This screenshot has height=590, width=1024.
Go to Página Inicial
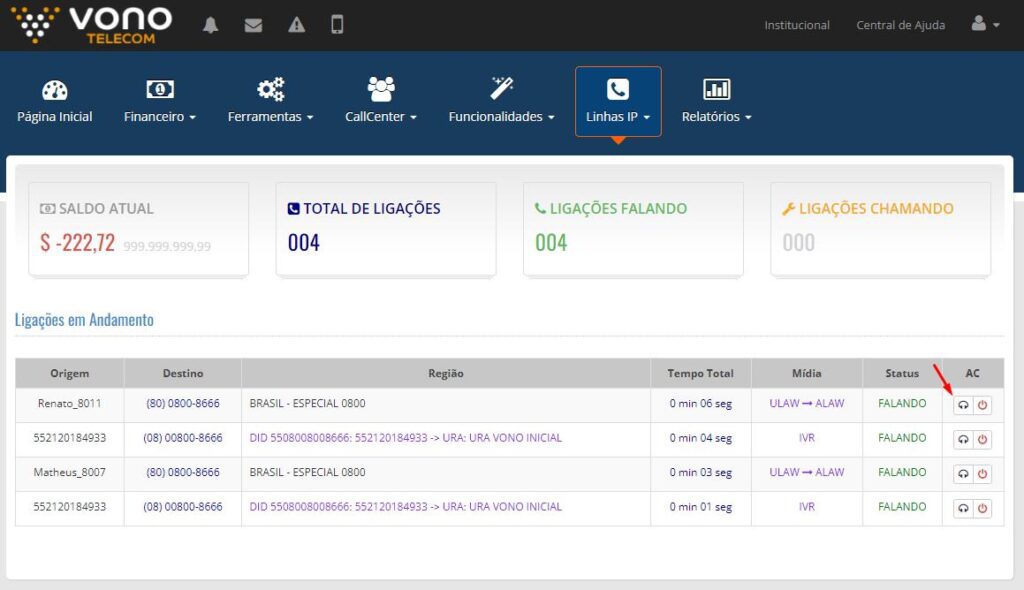(55, 101)
